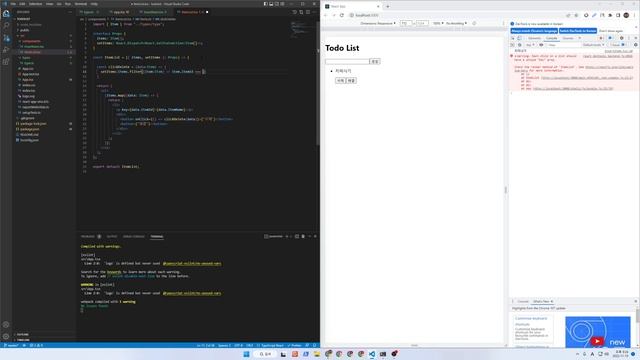Kill the terminal with the trash icon
This screenshot has height=360, width=640.
click(303, 236)
